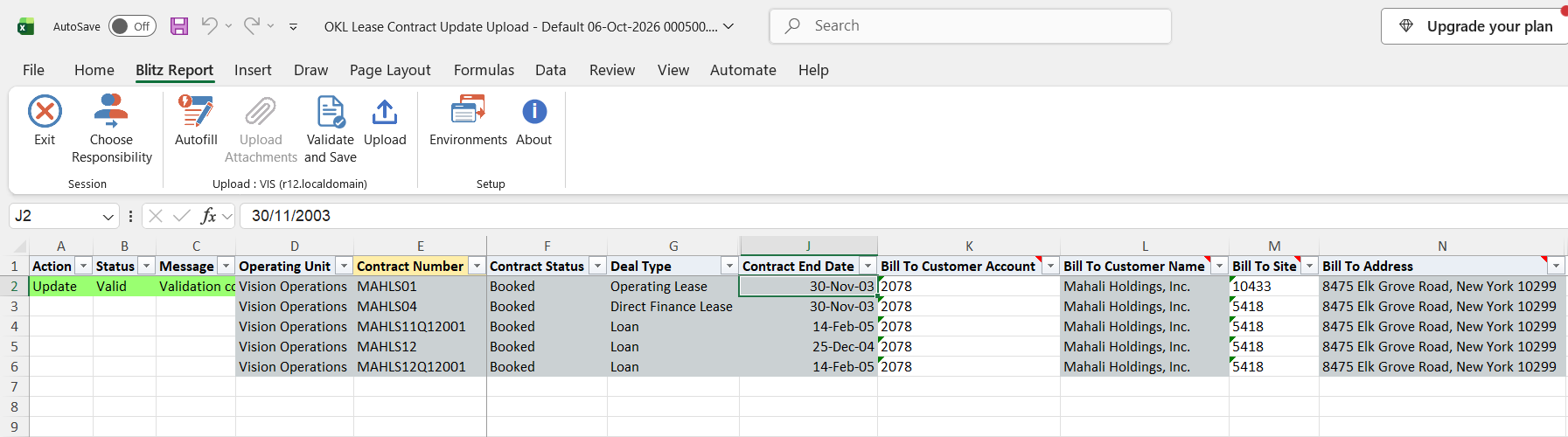Select the Update action cell
This screenshot has height=437, width=1568.
(x=61, y=286)
